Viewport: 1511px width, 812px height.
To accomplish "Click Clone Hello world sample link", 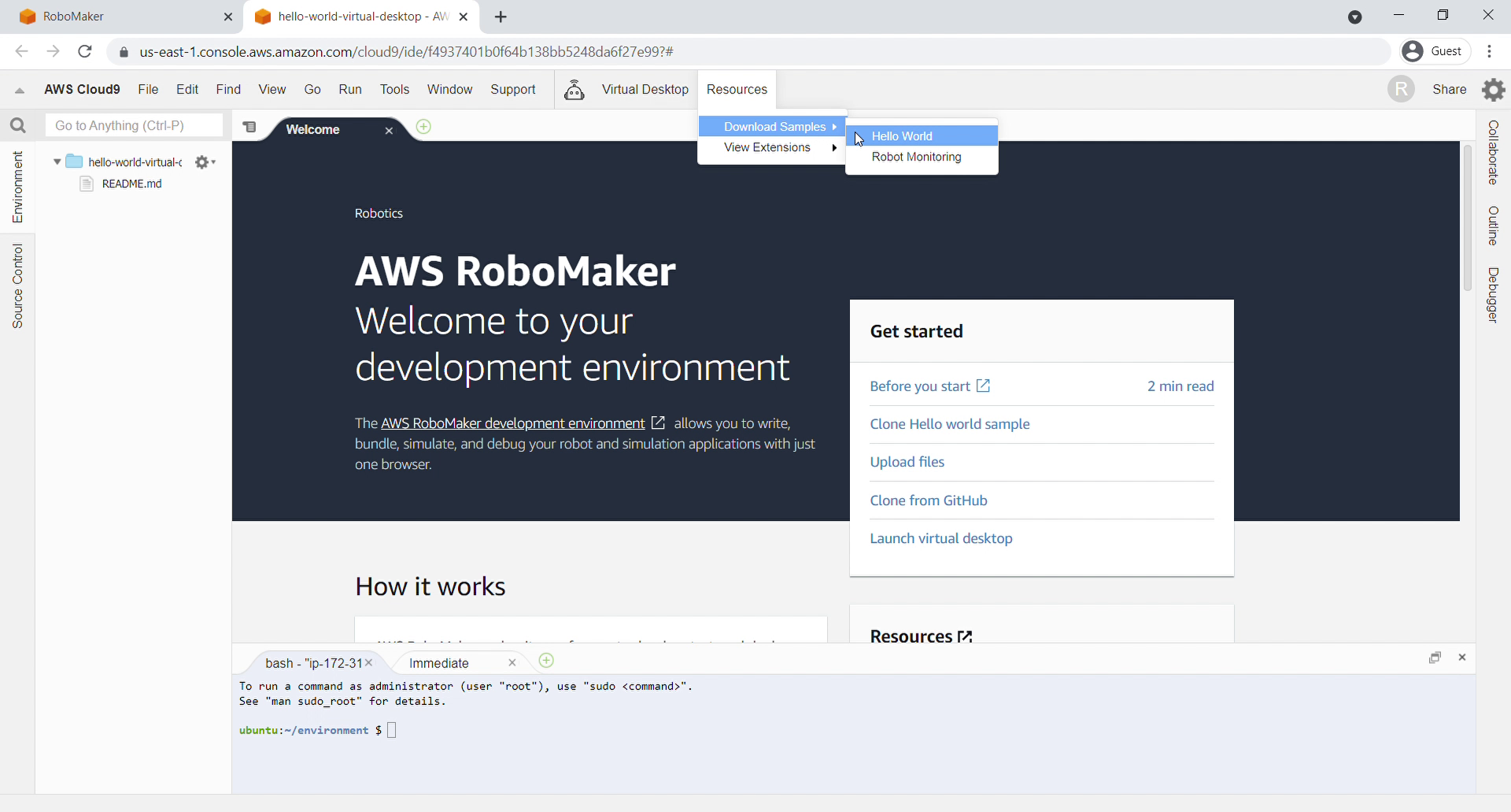I will [949, 424].
